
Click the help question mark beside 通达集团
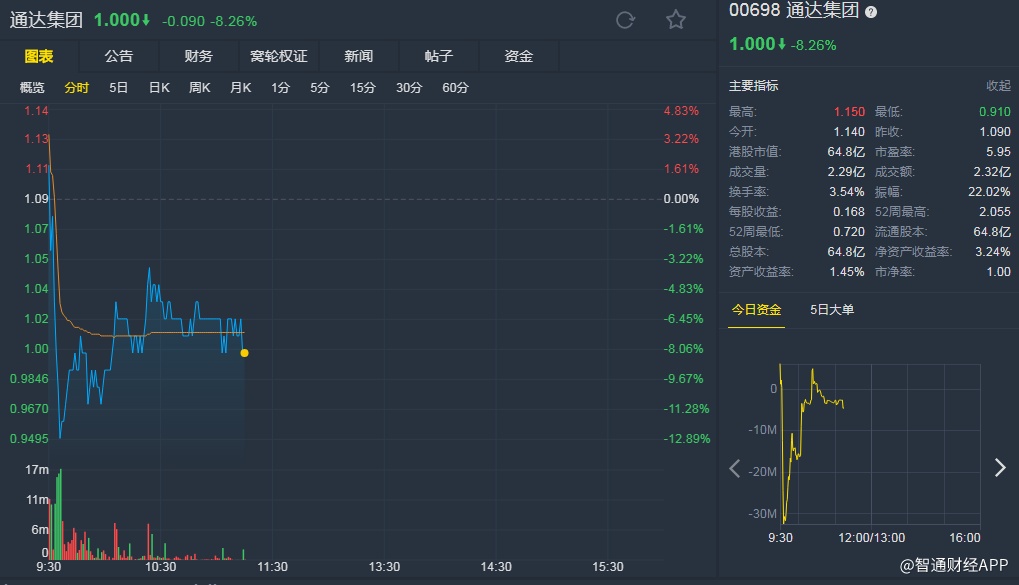pyautogui.click(x=871, y=12)
